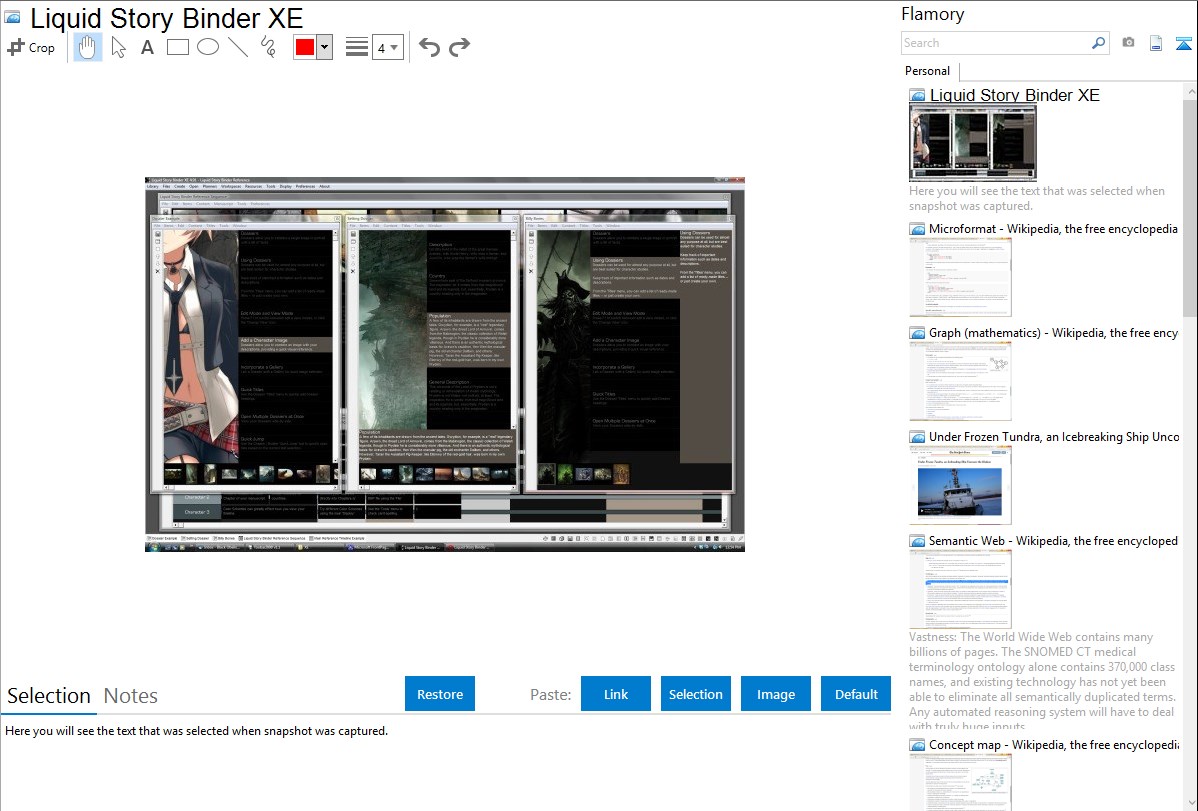
Task: Redo the last annotation
Action: point(459,47)
